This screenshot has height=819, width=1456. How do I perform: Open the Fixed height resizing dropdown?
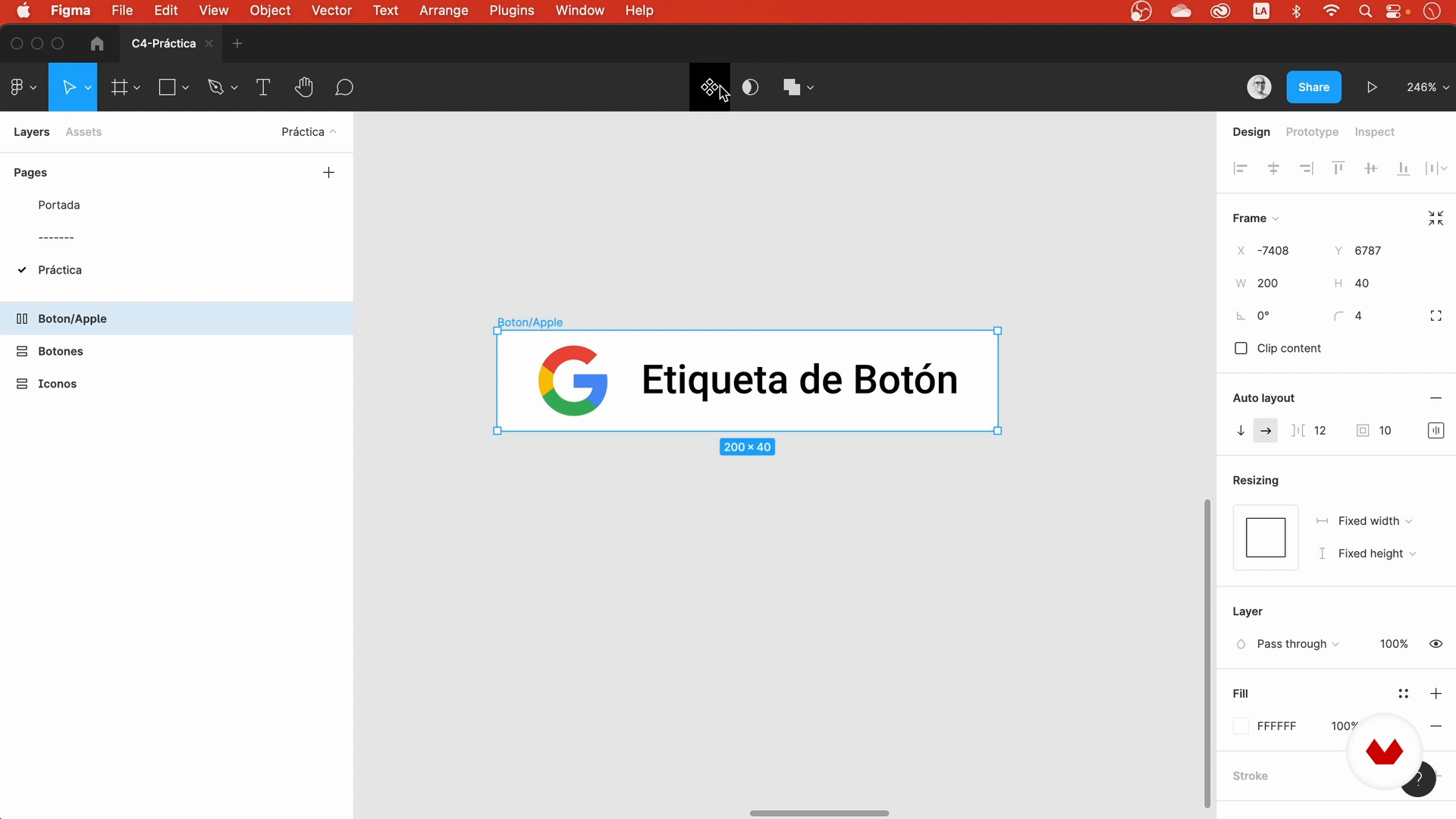click(x=1377, y=554)
